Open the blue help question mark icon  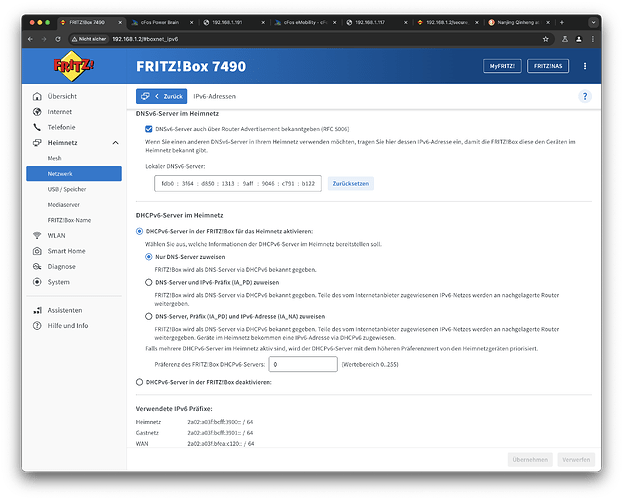(x=584, y=96)
